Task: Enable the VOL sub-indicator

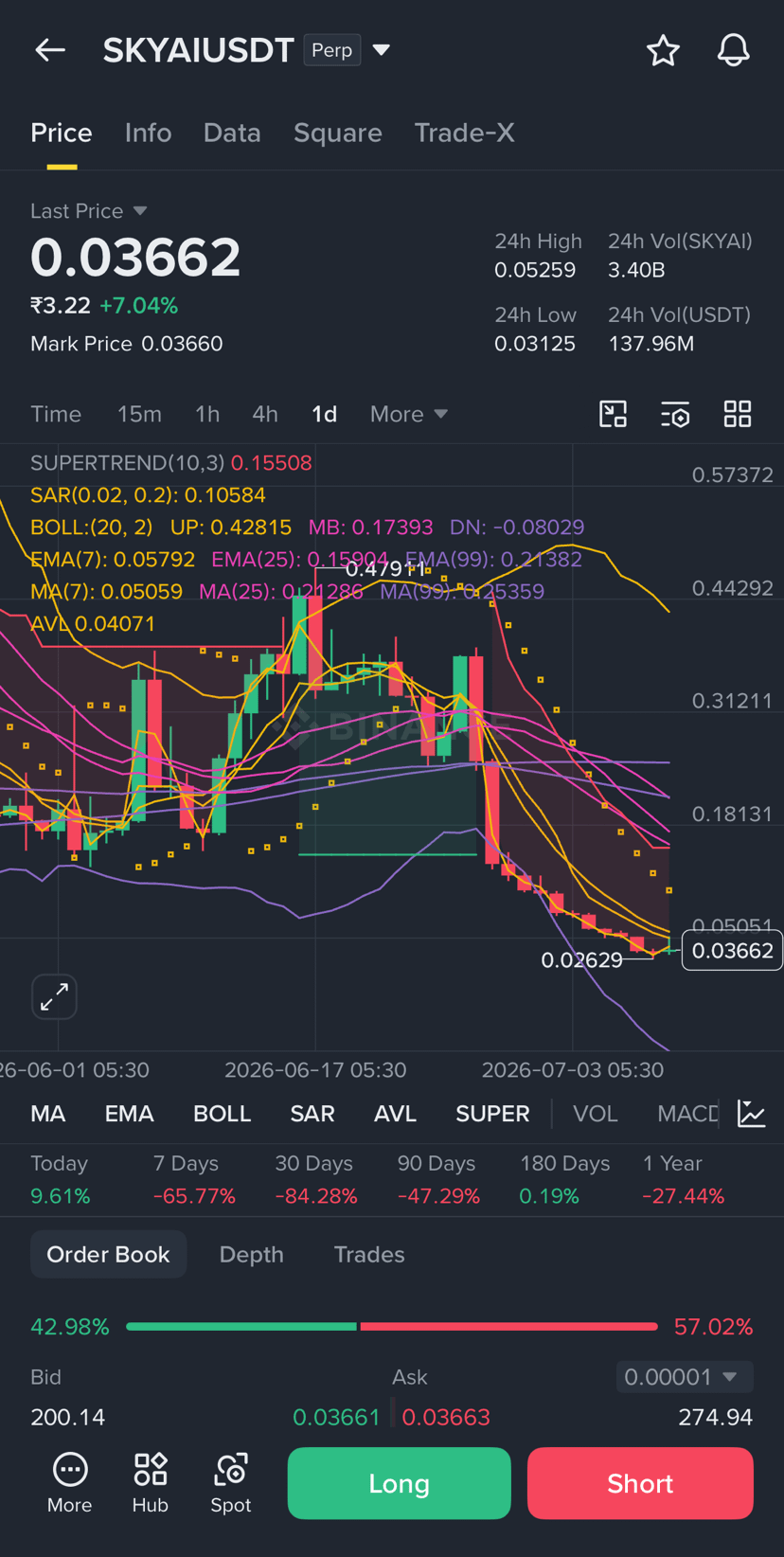Action: [595, 1114]
